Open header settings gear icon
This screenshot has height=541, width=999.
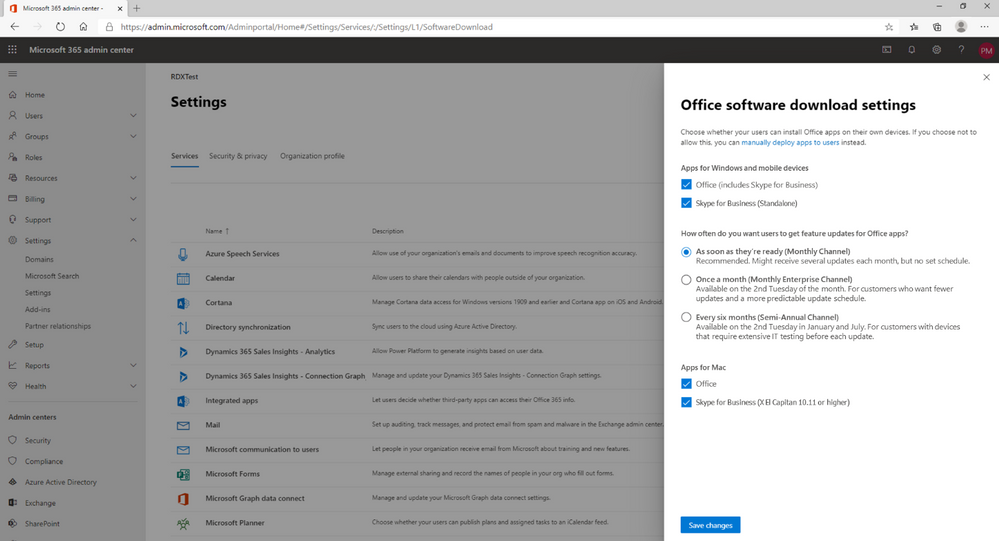[x=937, y=50]
